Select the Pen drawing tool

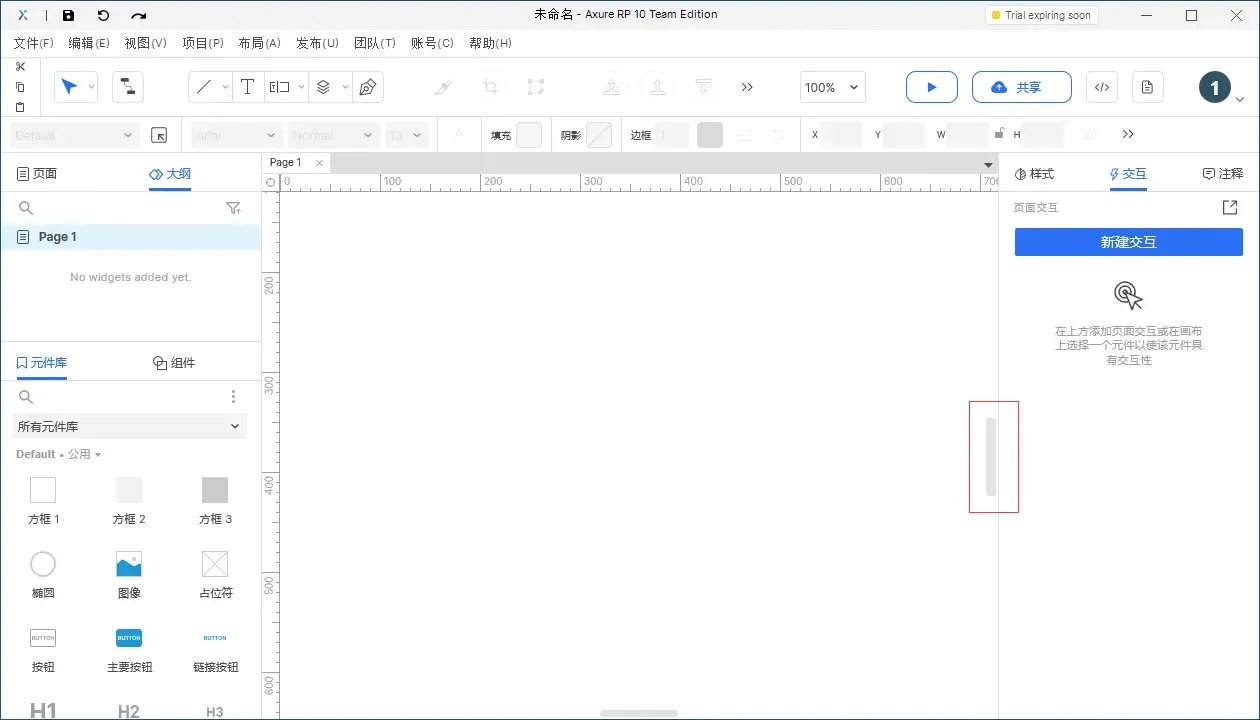pos(367,87)
